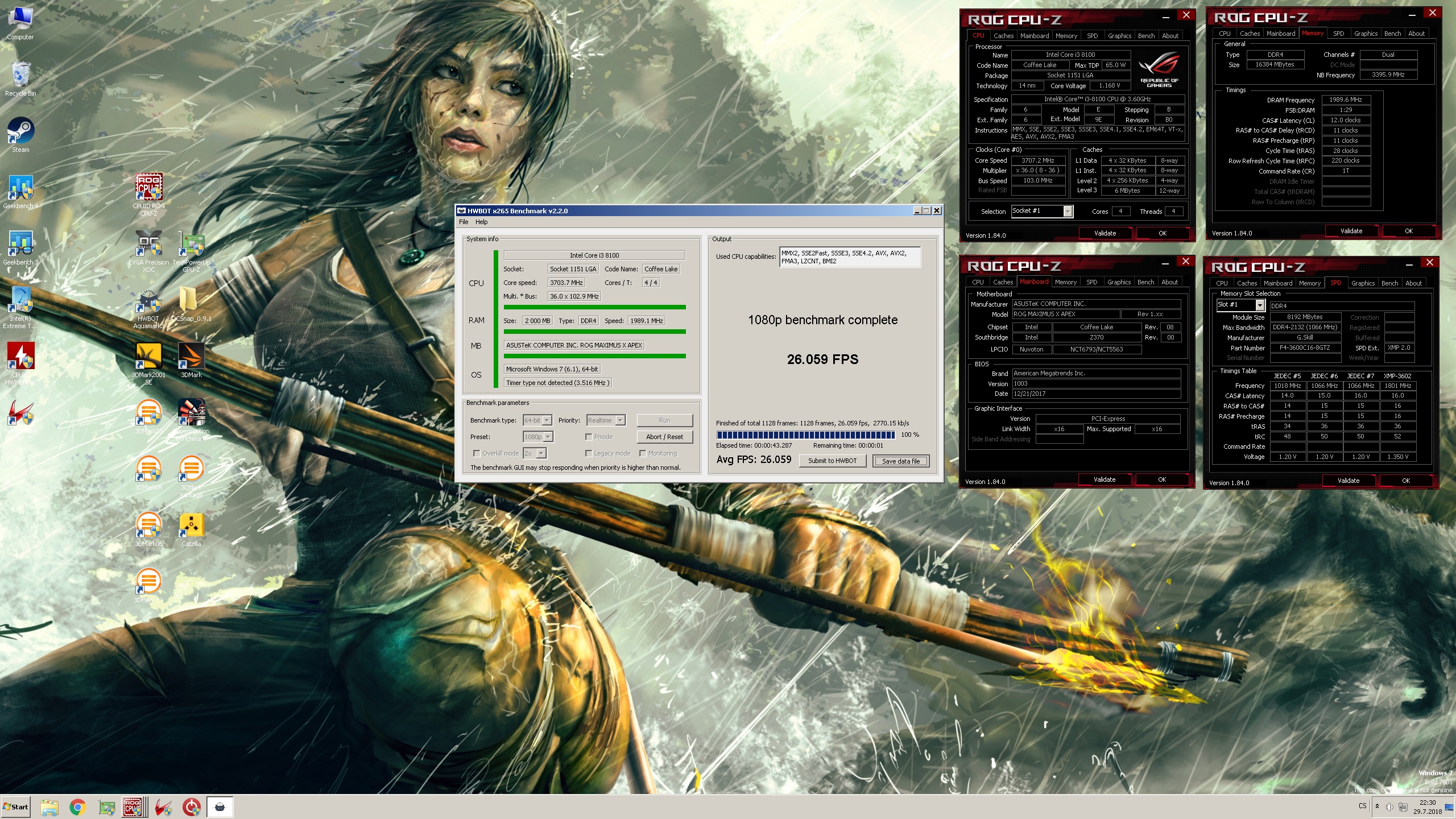
Task: Open the Preset 1080p dropdown
Action: 538,437
